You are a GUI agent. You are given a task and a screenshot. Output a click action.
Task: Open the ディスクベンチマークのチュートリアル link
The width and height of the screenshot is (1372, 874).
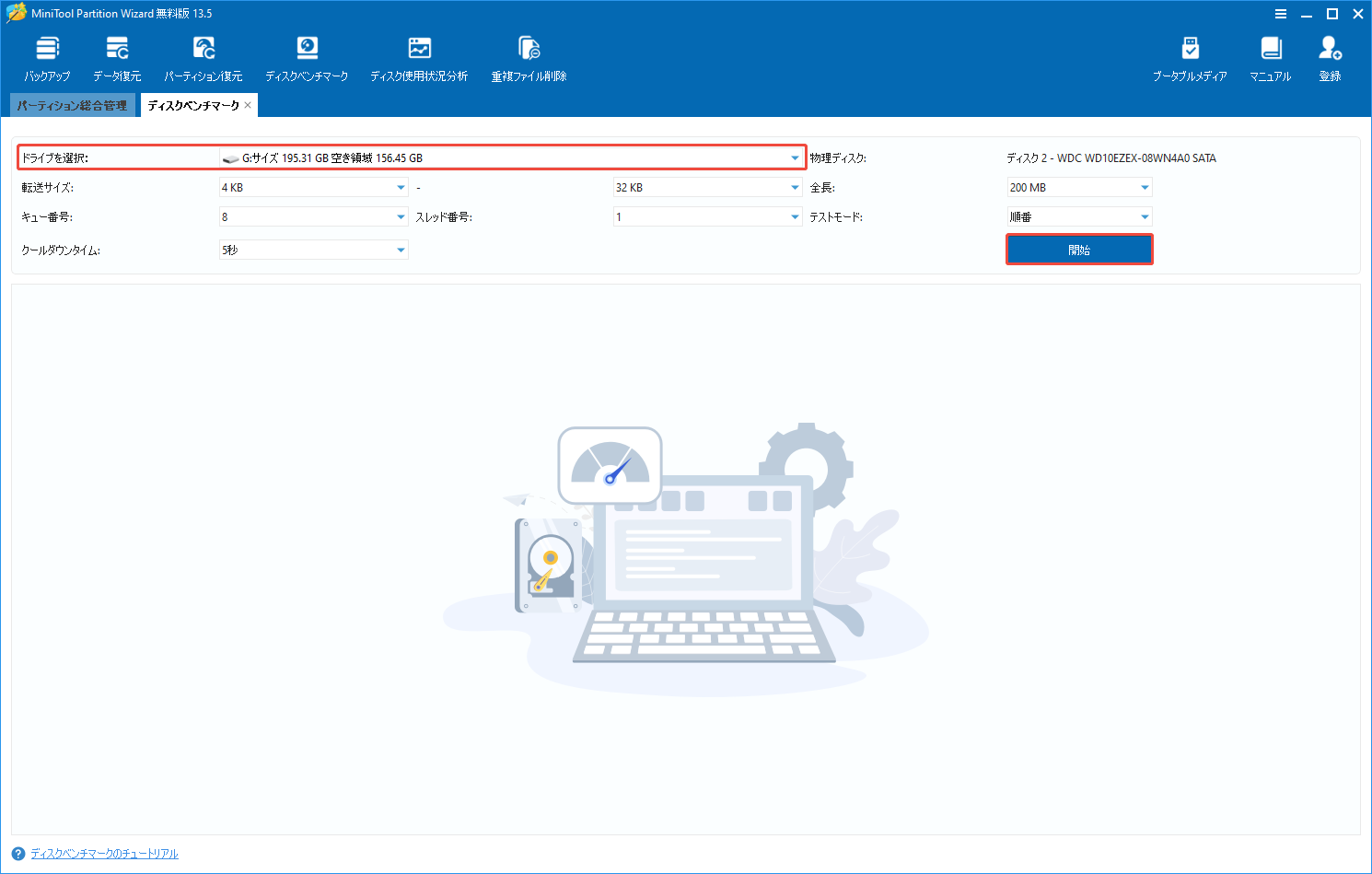point(101,854)
